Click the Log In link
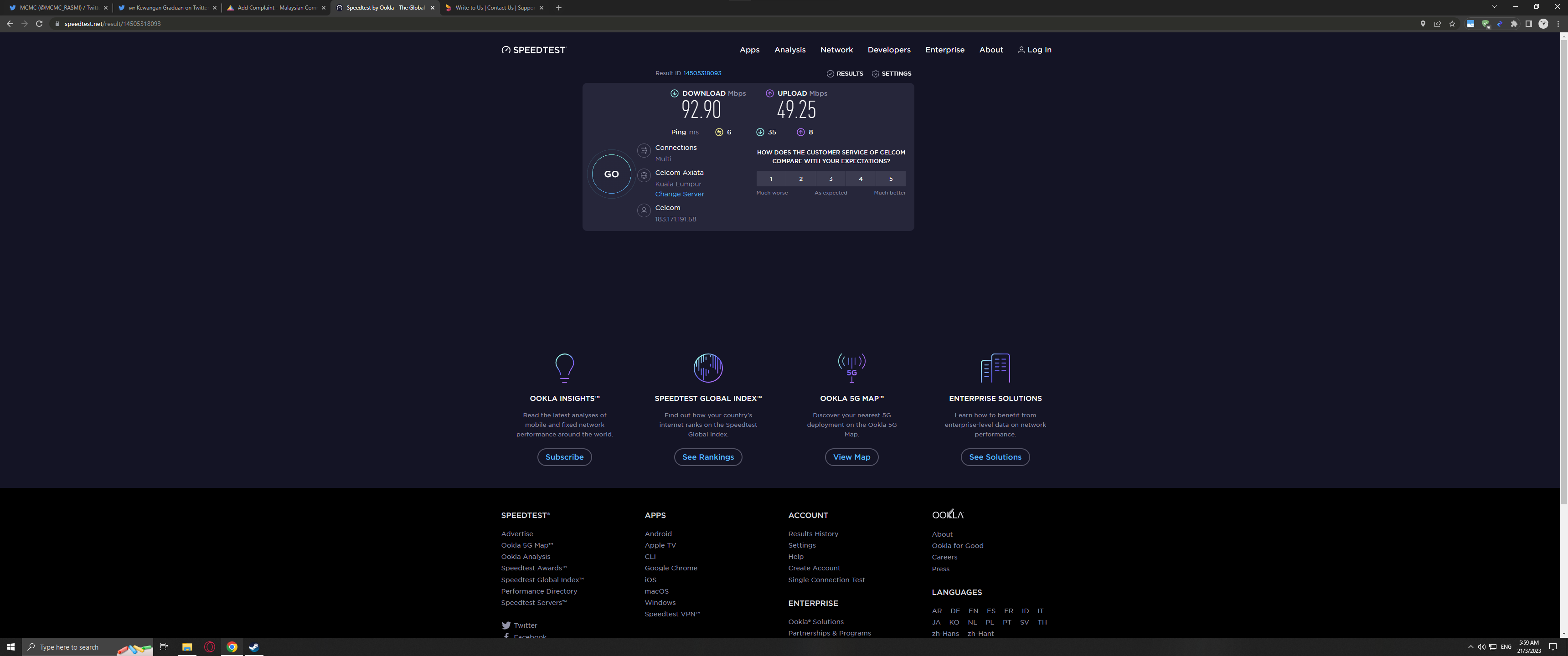The height and width of the screenshot is (656, 1568). coord(1034,50)
